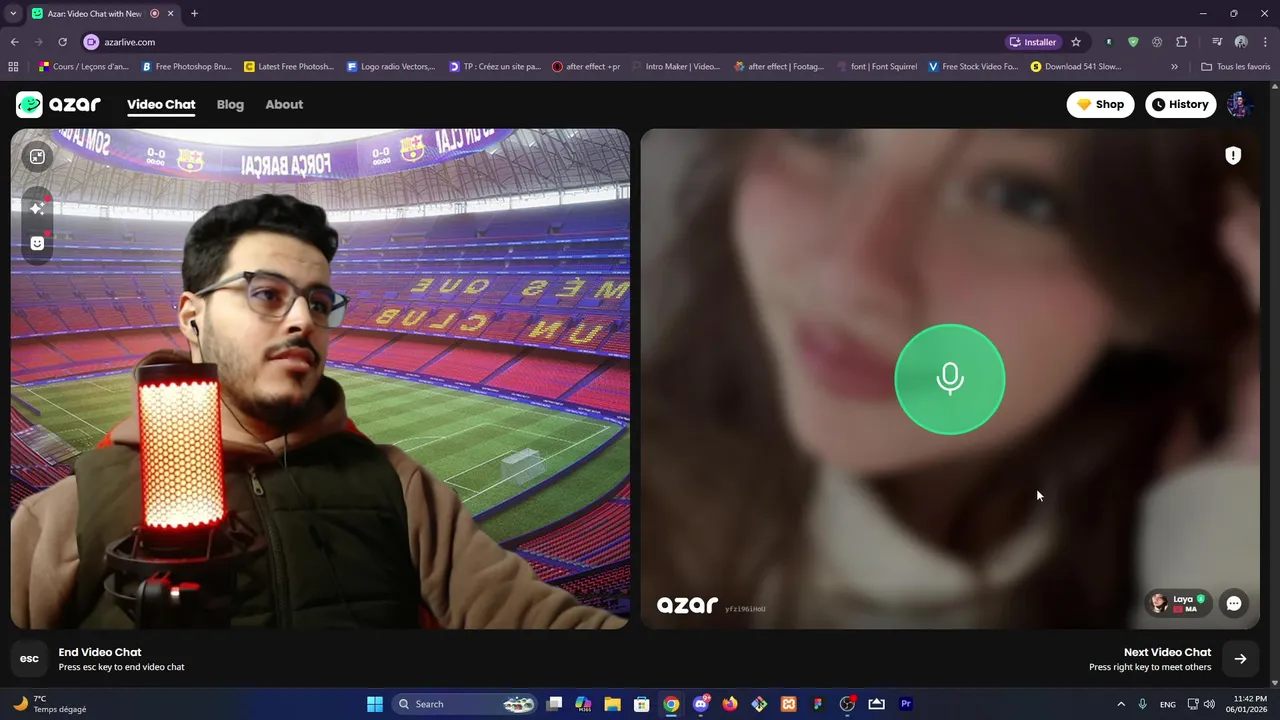Bookmark this page with star icon
Screen dimensions: 1280x720
(1076, 42)
